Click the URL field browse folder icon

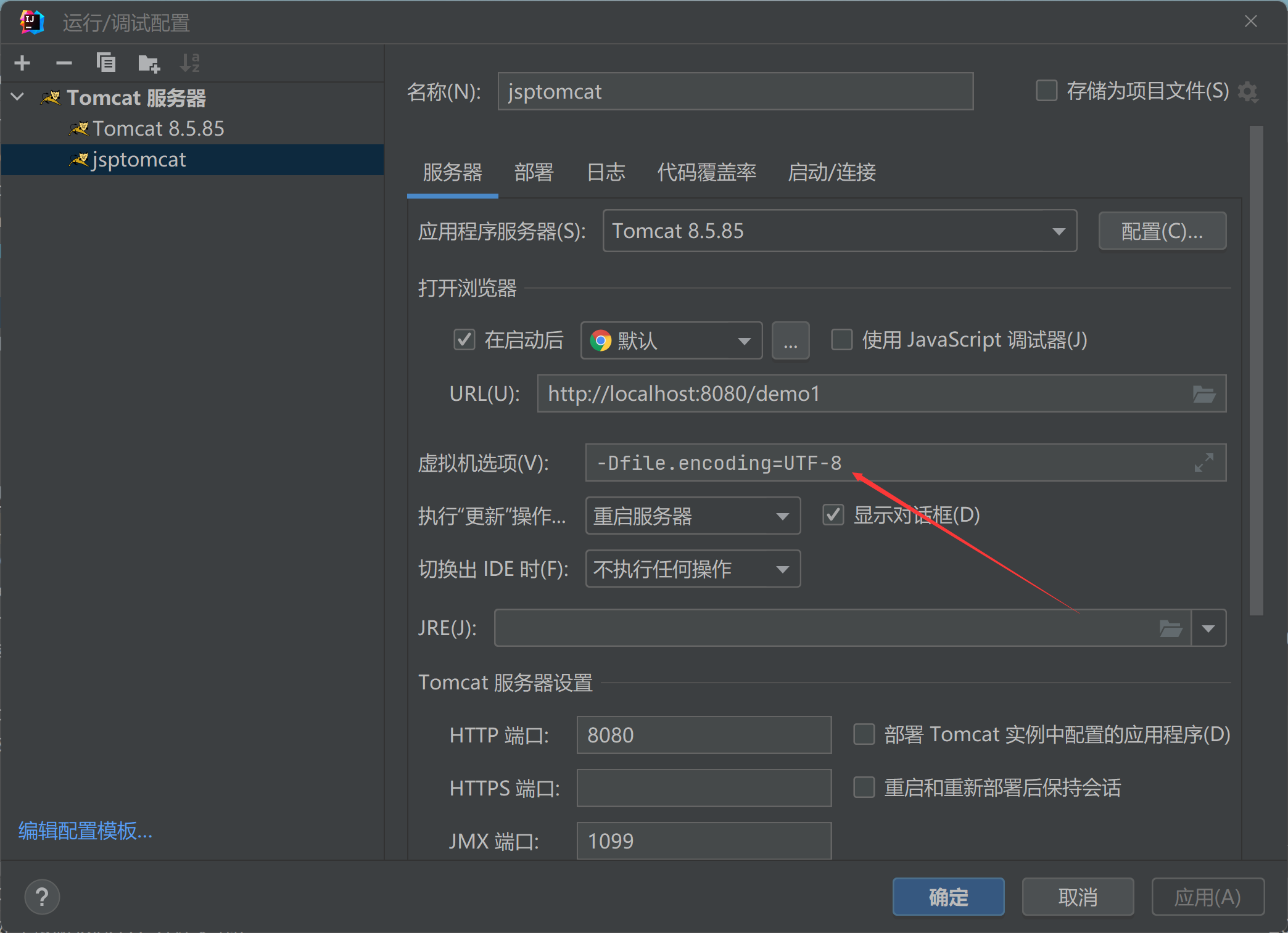pyautogui.click(x=1203, y=394)
